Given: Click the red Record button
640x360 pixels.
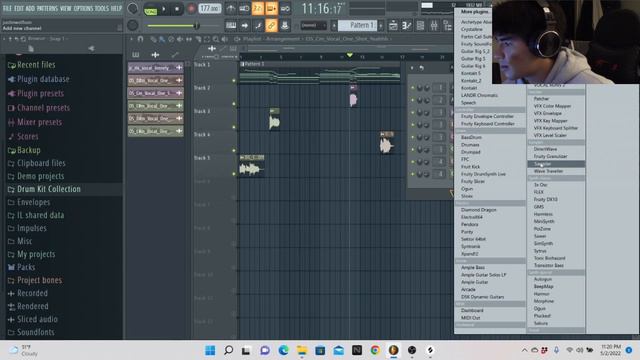Looking at the screenshot, I should coord(191,9).
